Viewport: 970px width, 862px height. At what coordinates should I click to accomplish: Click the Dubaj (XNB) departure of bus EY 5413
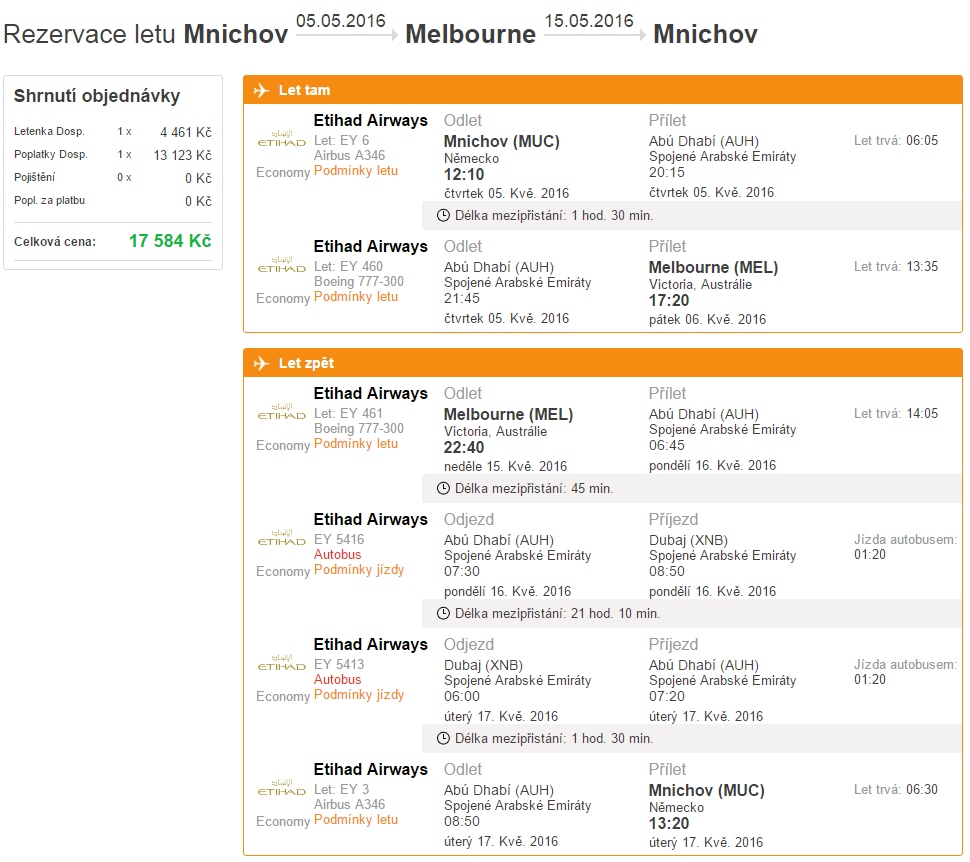(x=483, y=665)
